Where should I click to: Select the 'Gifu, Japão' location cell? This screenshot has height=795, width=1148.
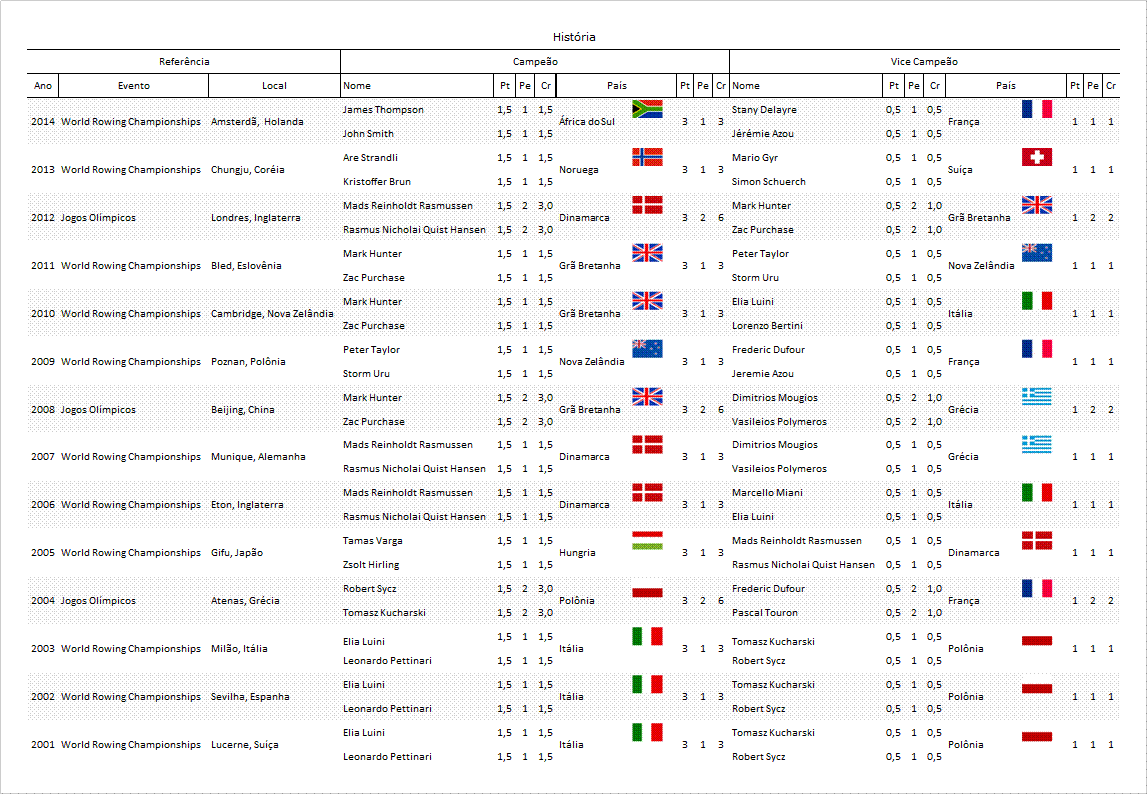pos(236,553)
